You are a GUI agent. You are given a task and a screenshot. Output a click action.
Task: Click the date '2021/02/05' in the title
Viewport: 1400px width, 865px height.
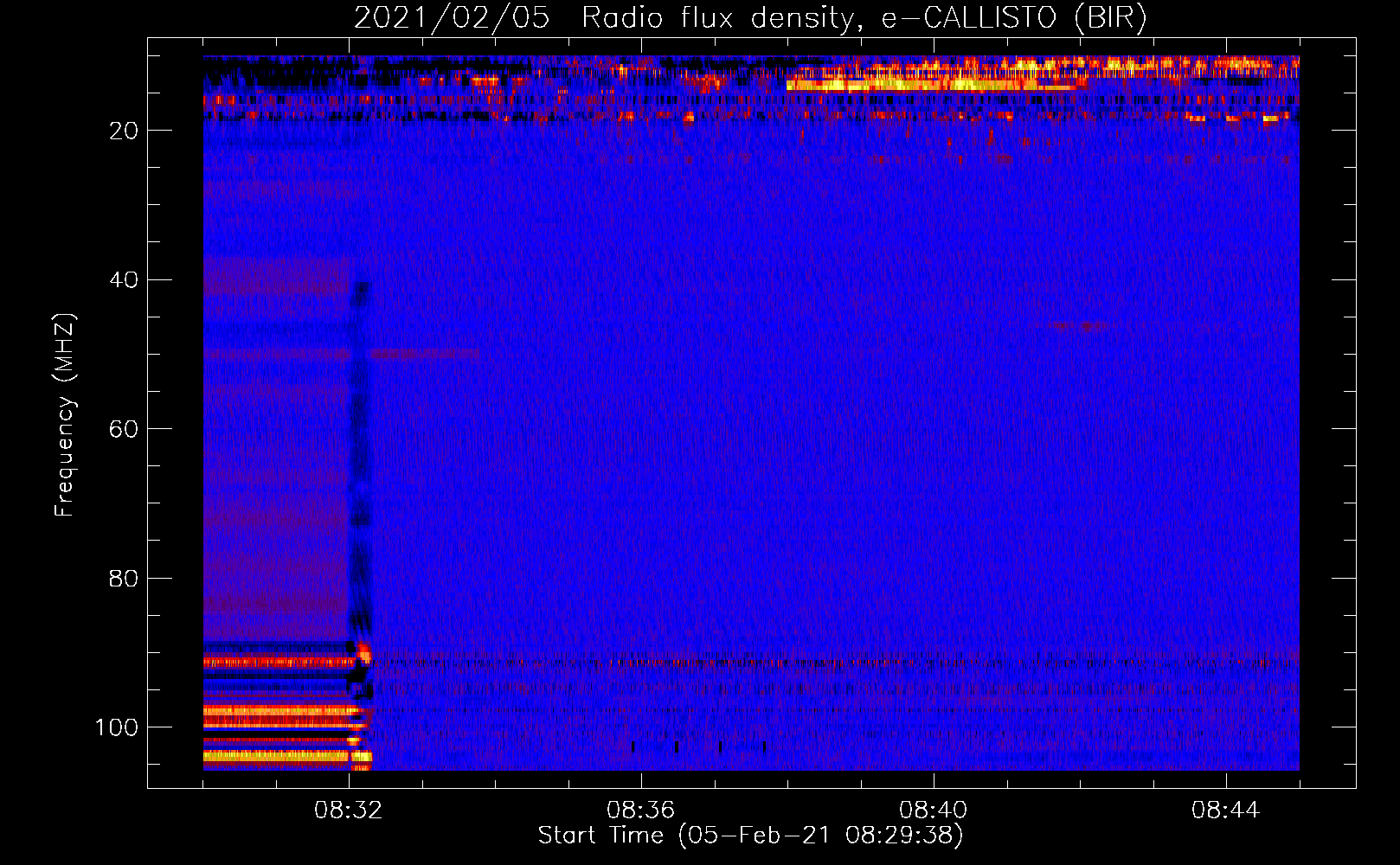pyautogui.click(x=452, y=18)
